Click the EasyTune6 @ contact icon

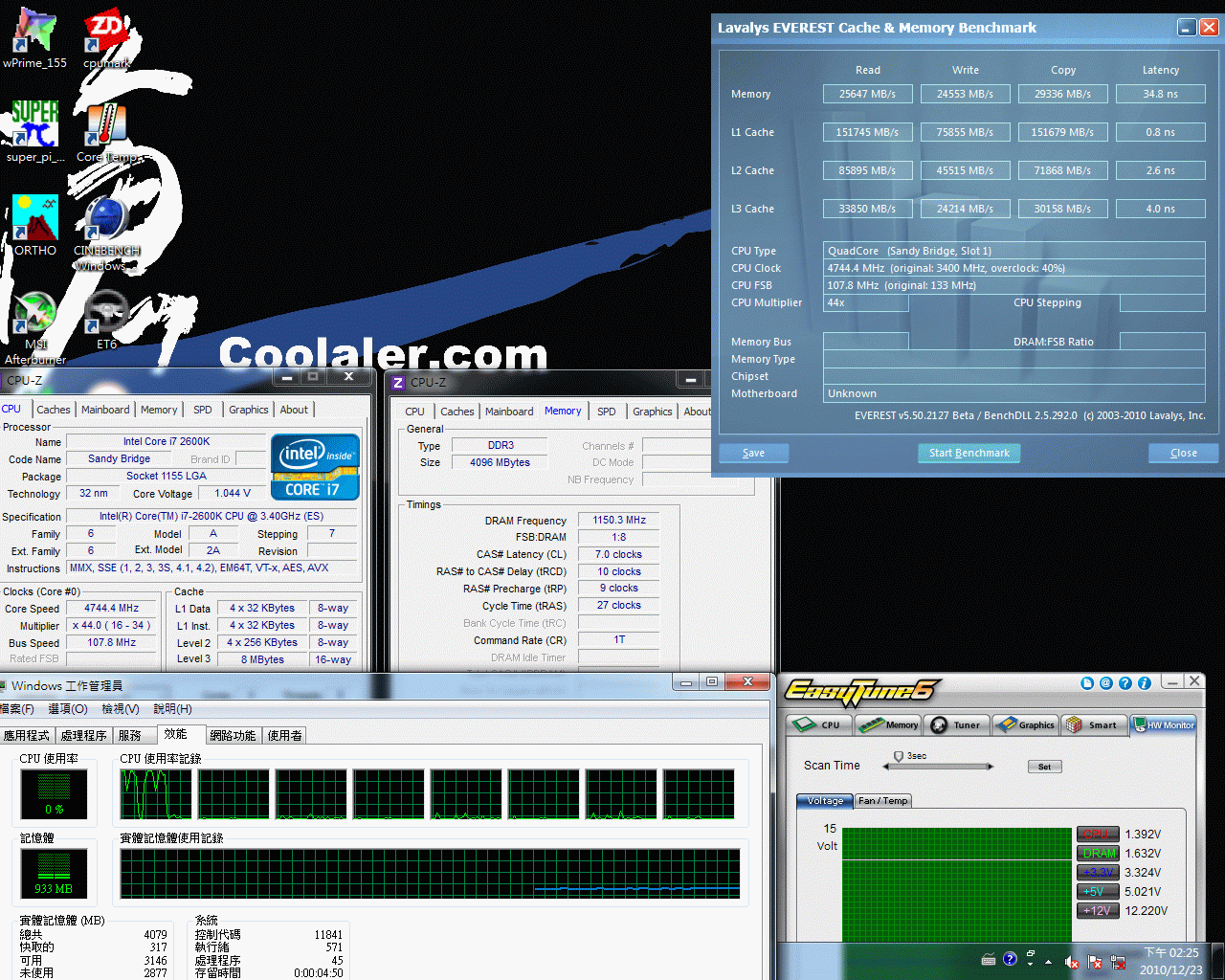(1106, 683)
